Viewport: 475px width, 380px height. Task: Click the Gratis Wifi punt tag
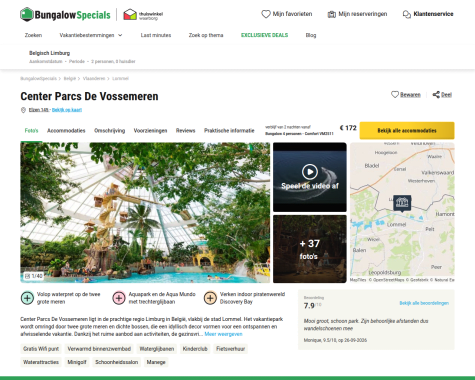(x=41, y=349)
